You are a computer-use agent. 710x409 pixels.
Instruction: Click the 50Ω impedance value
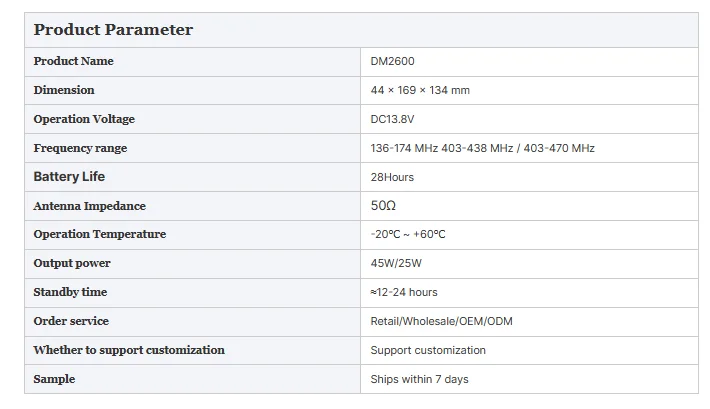pos(383,206)
